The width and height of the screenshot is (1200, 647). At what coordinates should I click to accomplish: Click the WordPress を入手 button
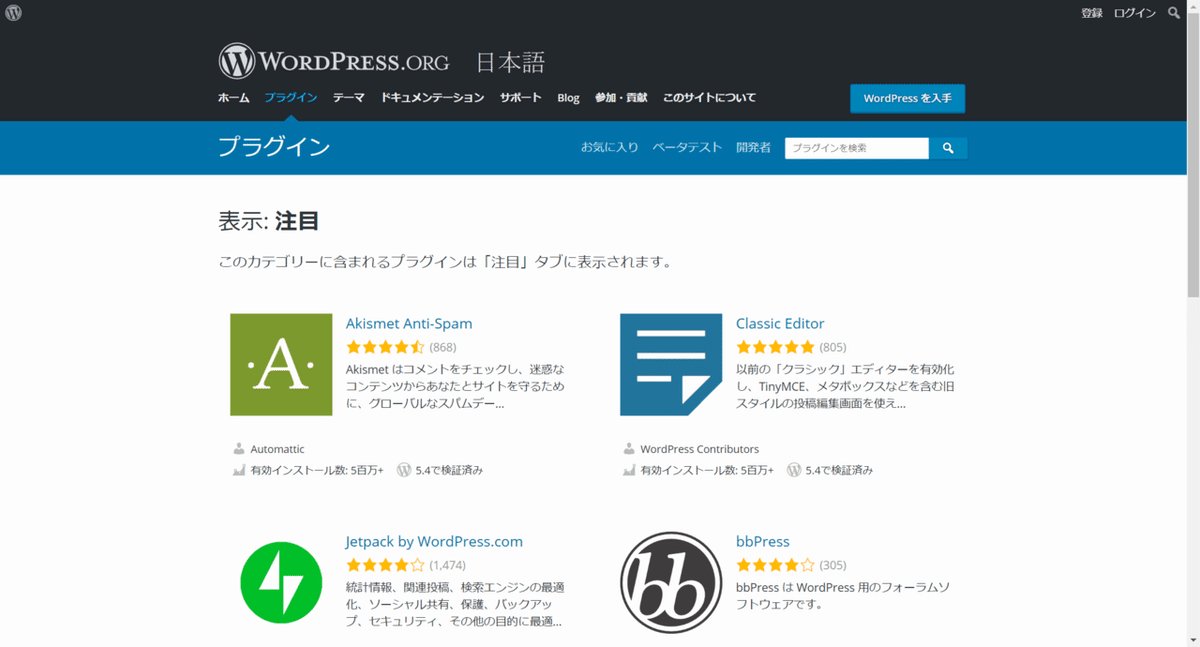pos(907,98)
